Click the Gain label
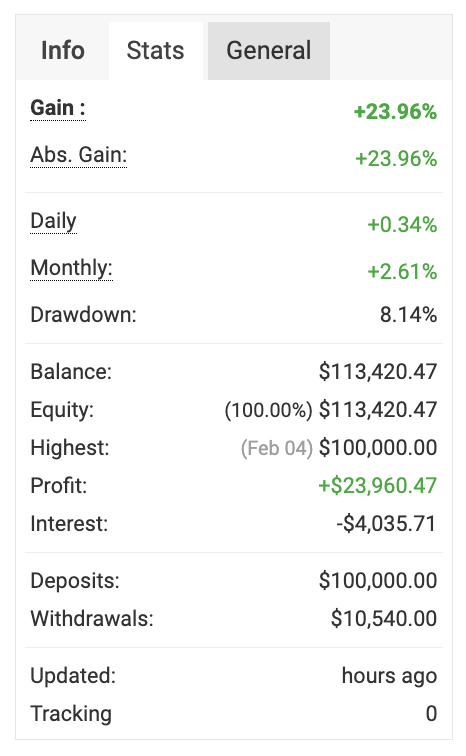466x756 pixels. coord(58,108)
